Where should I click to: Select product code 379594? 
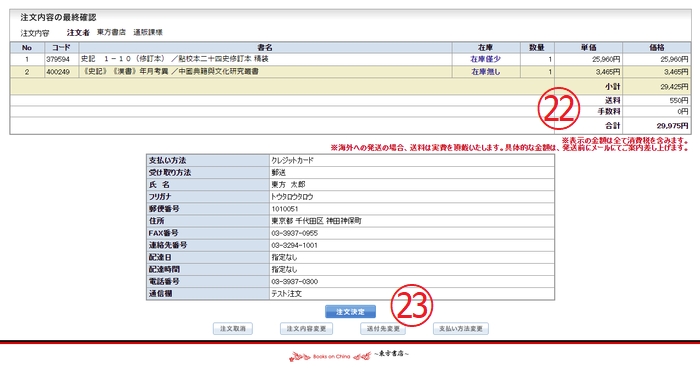click(x=58, y=59)
